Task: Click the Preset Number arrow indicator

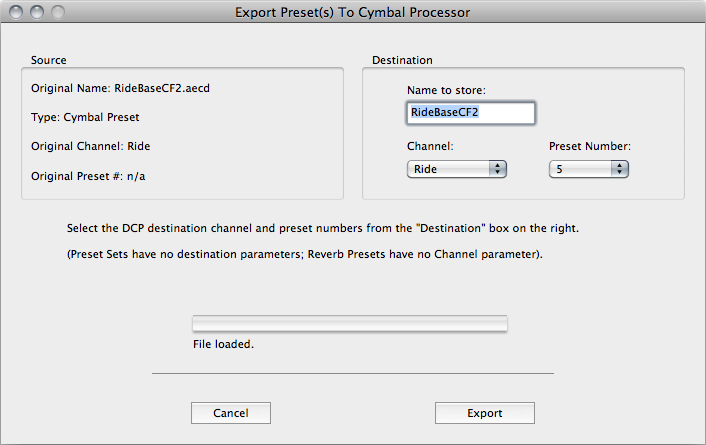Action: coord(620,170)
